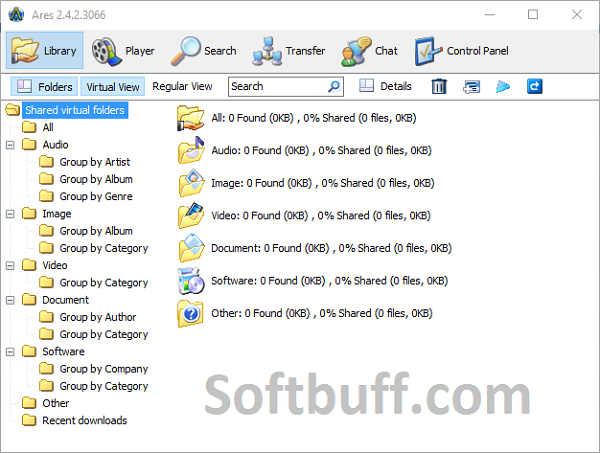The height and width of the screenshot is (453, 600).
Task: Click the Other question mark folder icon
Action: [x=190, y=314]
